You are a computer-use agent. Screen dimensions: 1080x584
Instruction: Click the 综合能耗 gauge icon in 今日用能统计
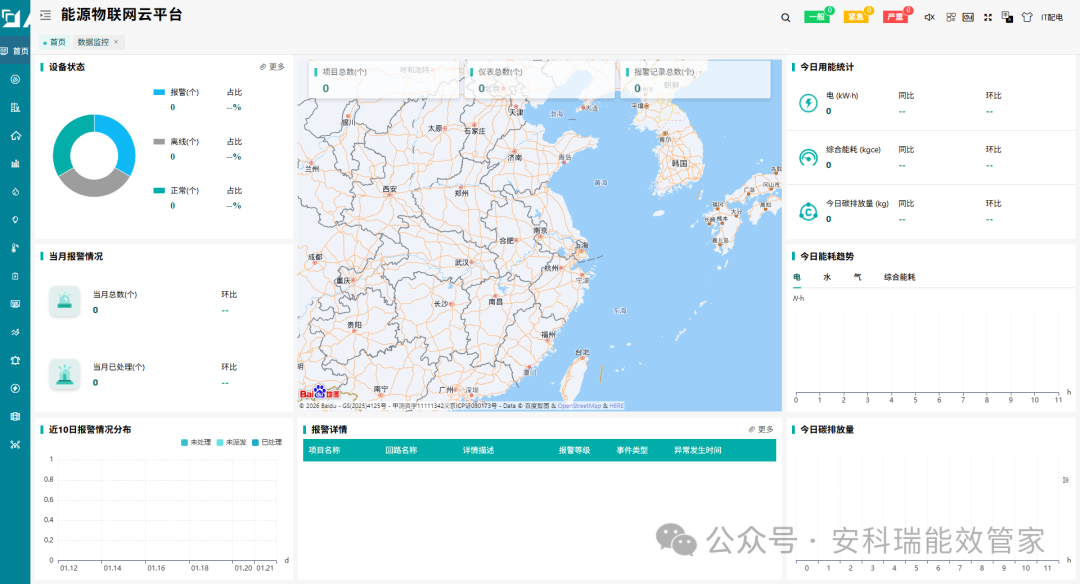click(808, 158)
